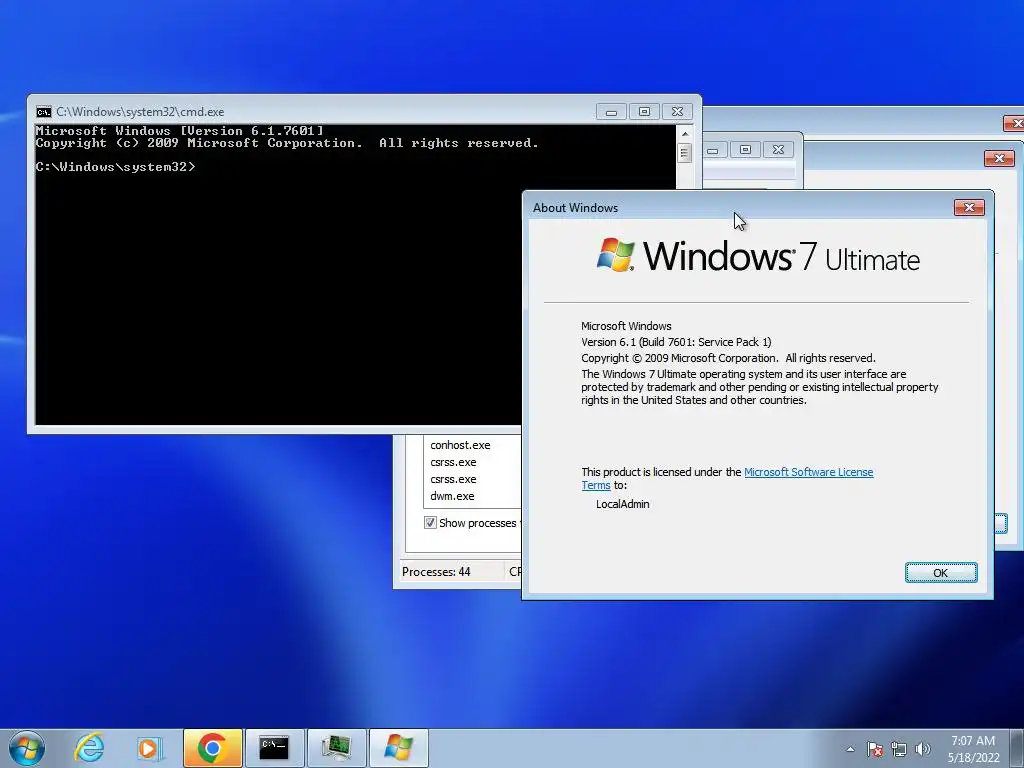
Task: Close the rearmost window behind cmd
Action: 1014,123
